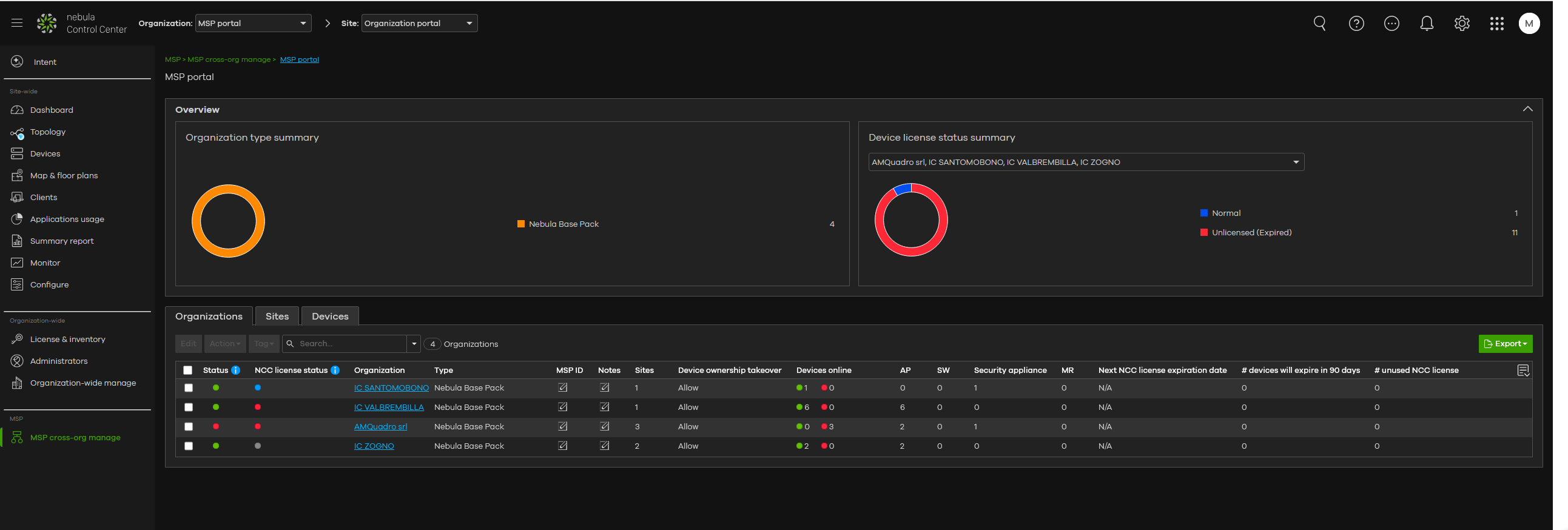
Task: Click the Device license status donut chart
Action: tap(911, 220)
